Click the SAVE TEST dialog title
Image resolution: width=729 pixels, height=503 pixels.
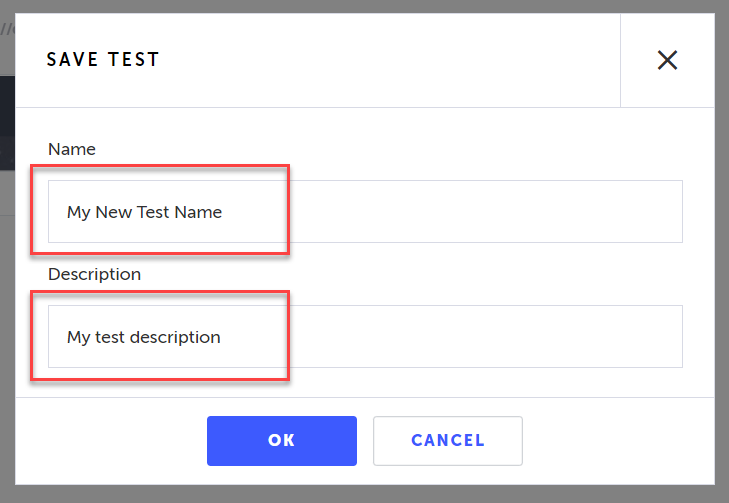[x=103, y=60]
